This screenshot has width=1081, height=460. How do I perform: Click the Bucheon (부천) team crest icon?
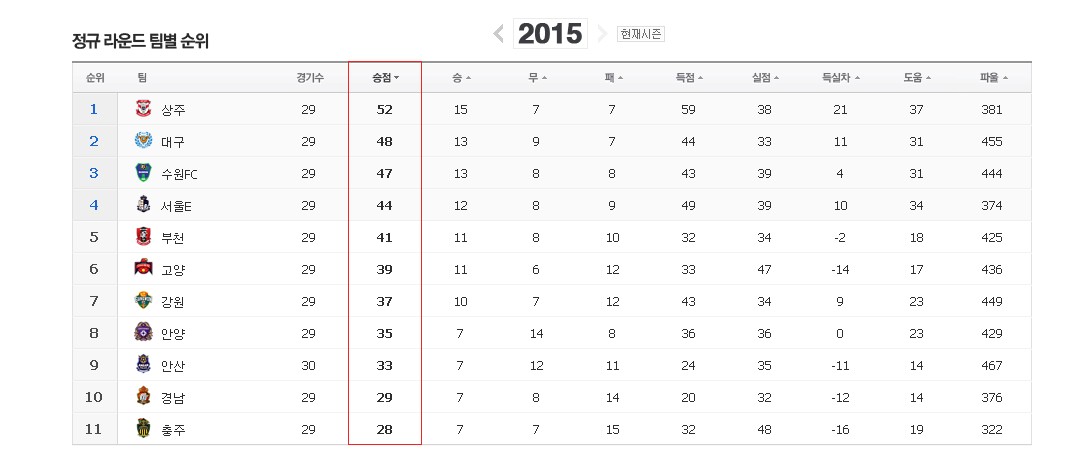point(144,237)
